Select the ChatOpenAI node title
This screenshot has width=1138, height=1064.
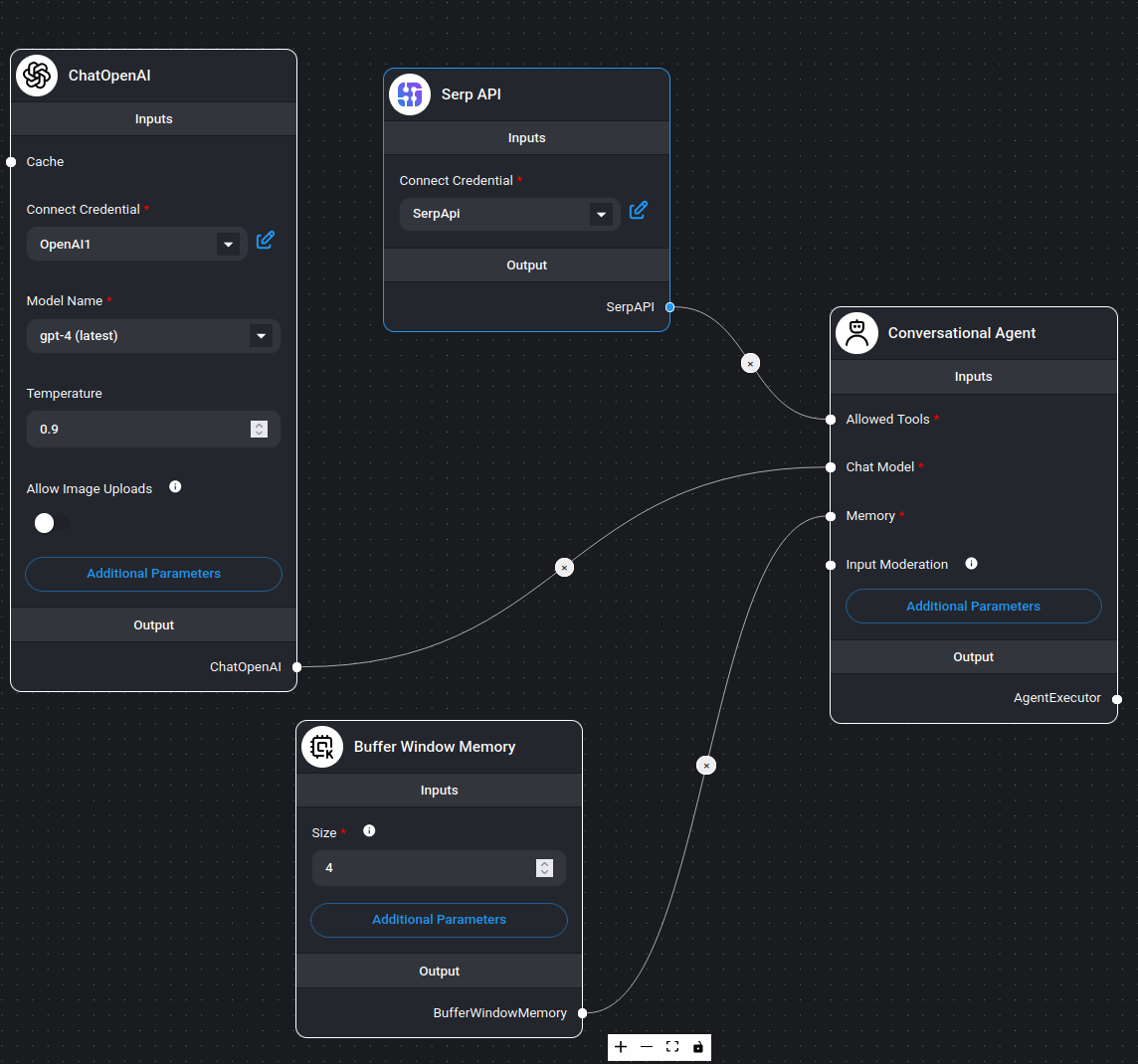(109, 76)
